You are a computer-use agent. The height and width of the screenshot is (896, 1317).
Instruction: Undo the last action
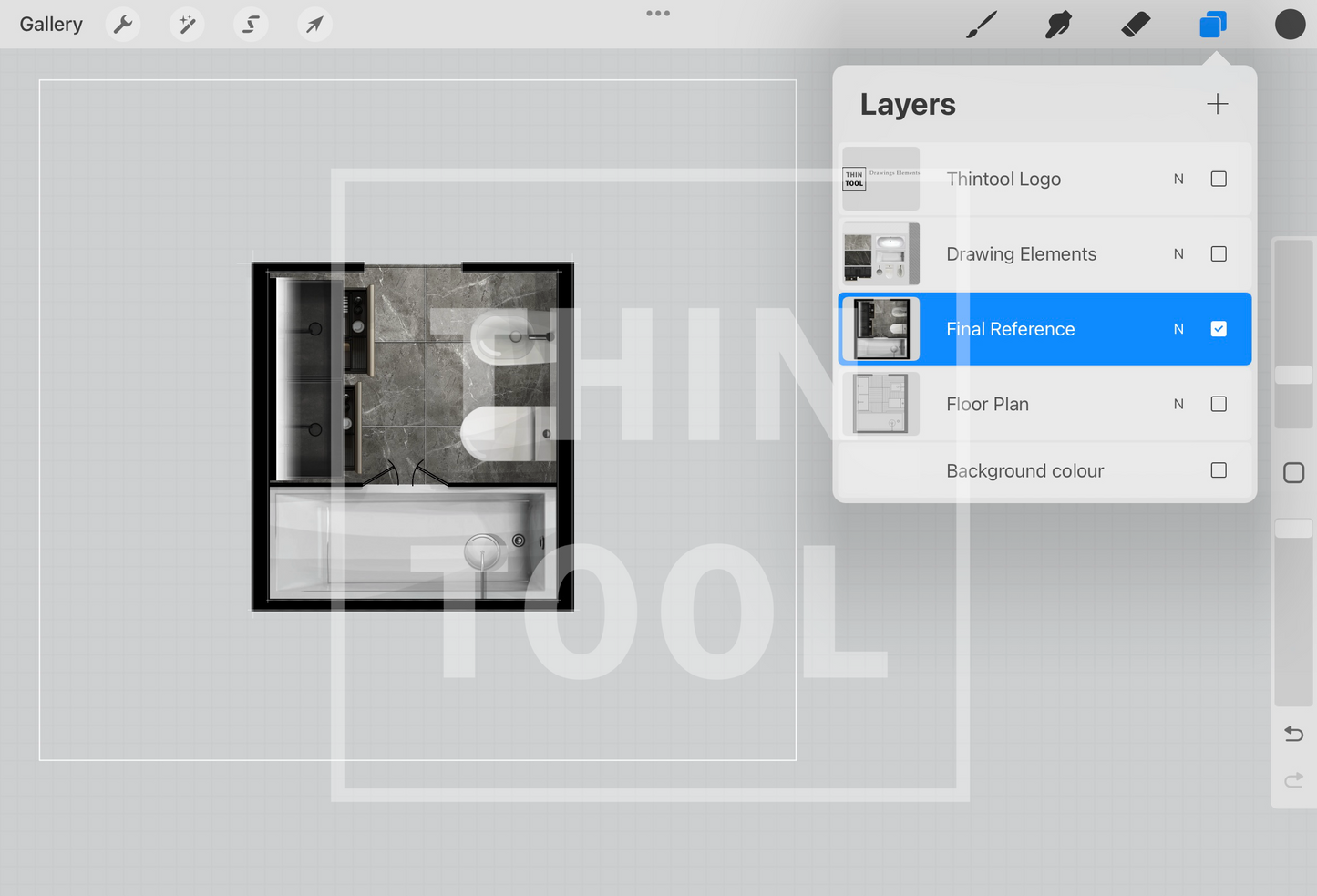point(1293,734)
